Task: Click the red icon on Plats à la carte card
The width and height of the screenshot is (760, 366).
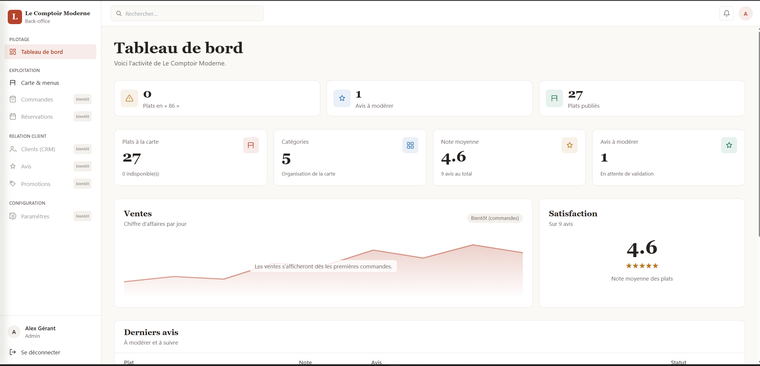Action: pos(251,145)
